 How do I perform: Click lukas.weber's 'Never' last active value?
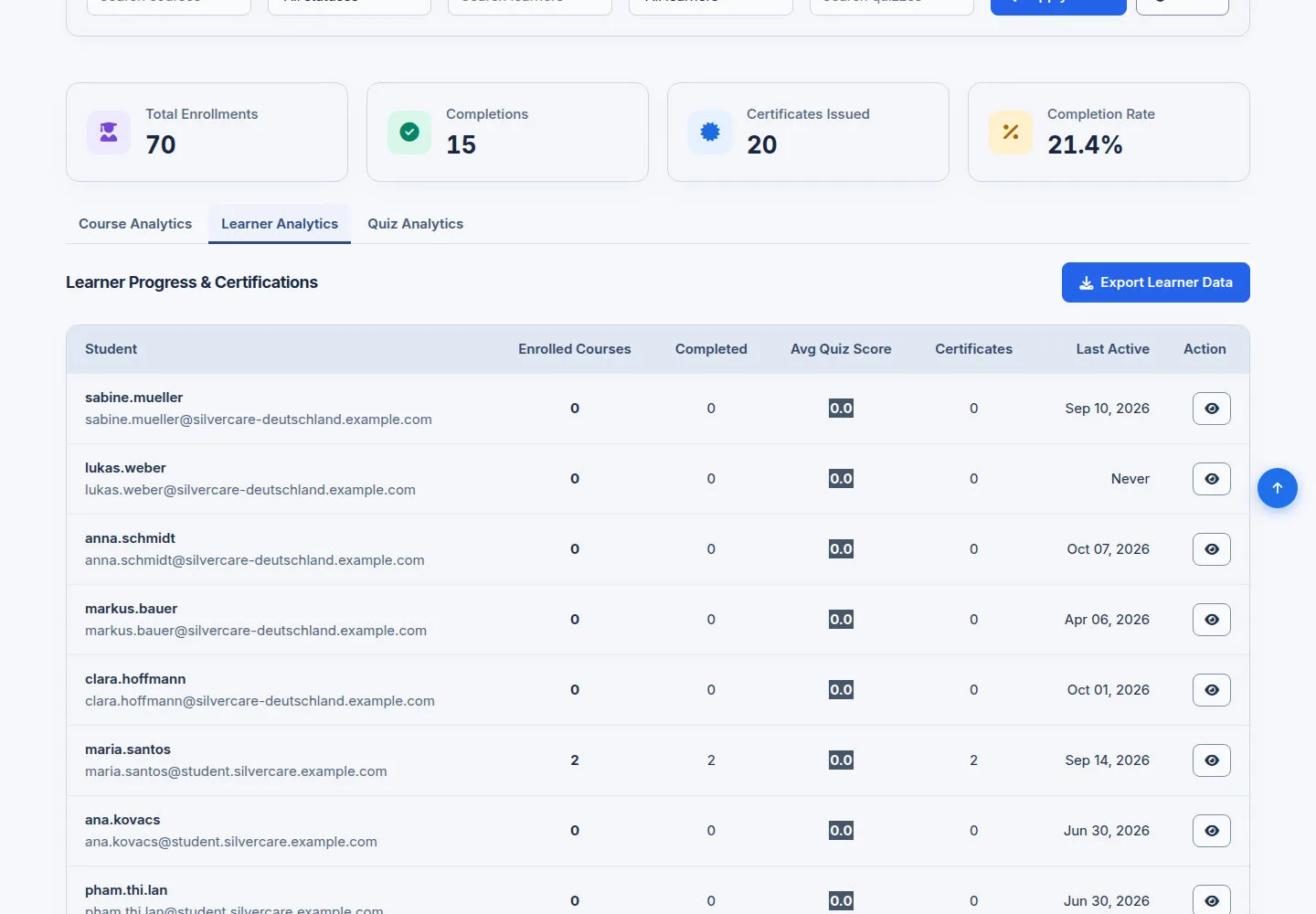1130,479
